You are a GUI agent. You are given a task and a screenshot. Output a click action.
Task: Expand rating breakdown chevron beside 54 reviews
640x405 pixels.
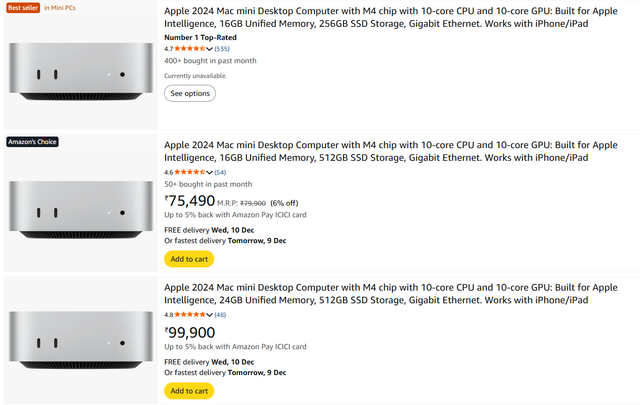[x=210, y=172]
